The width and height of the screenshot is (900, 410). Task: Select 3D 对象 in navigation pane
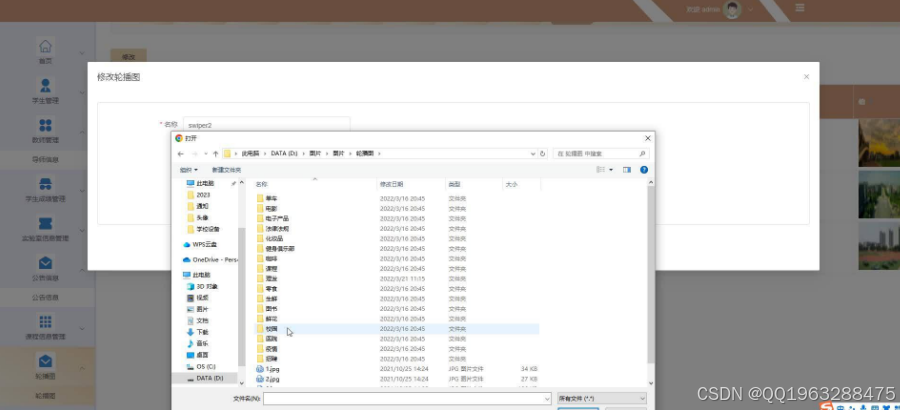tap(202, 286)
